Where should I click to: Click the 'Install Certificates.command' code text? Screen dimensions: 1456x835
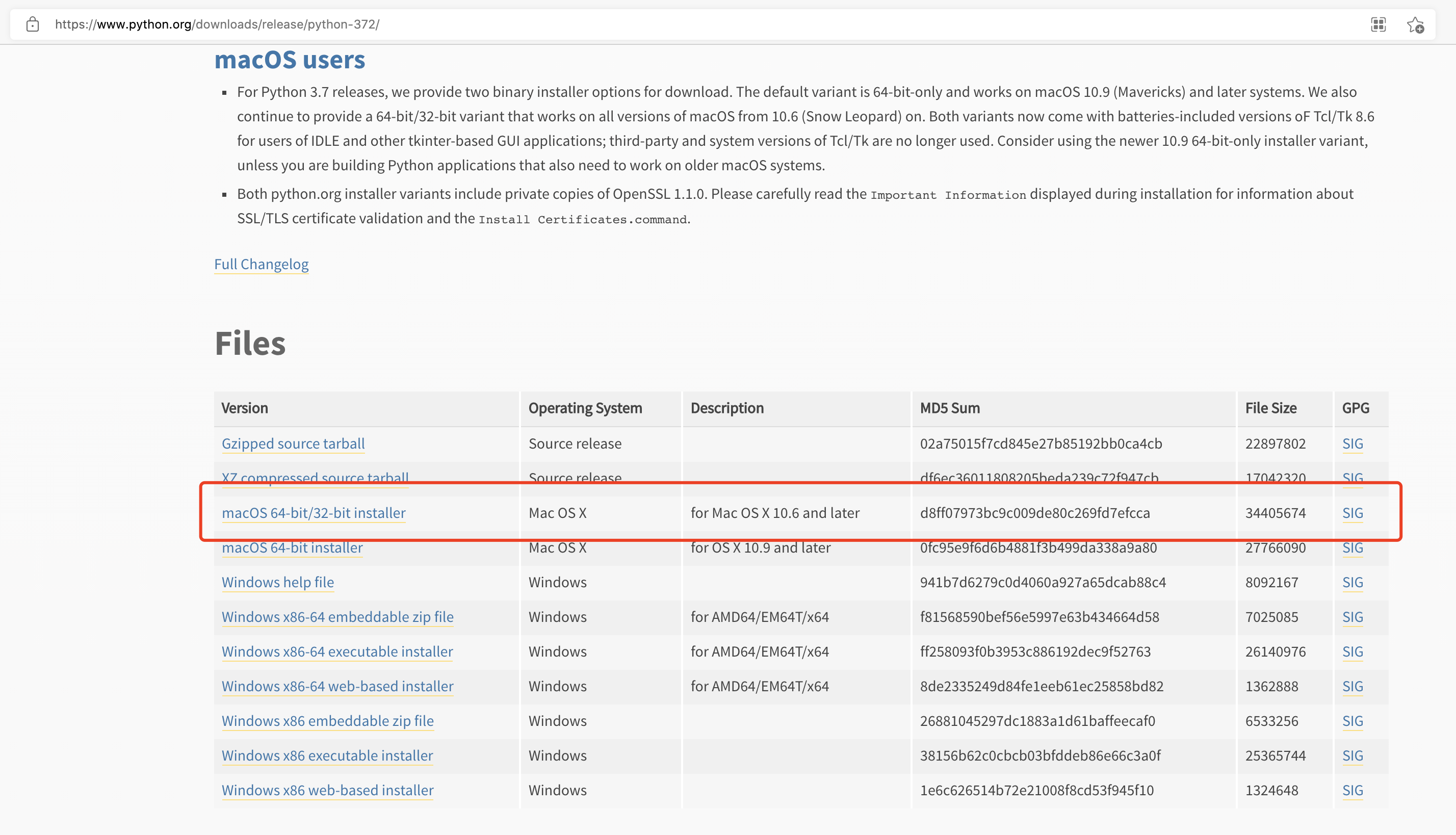(x=583, y=220)
